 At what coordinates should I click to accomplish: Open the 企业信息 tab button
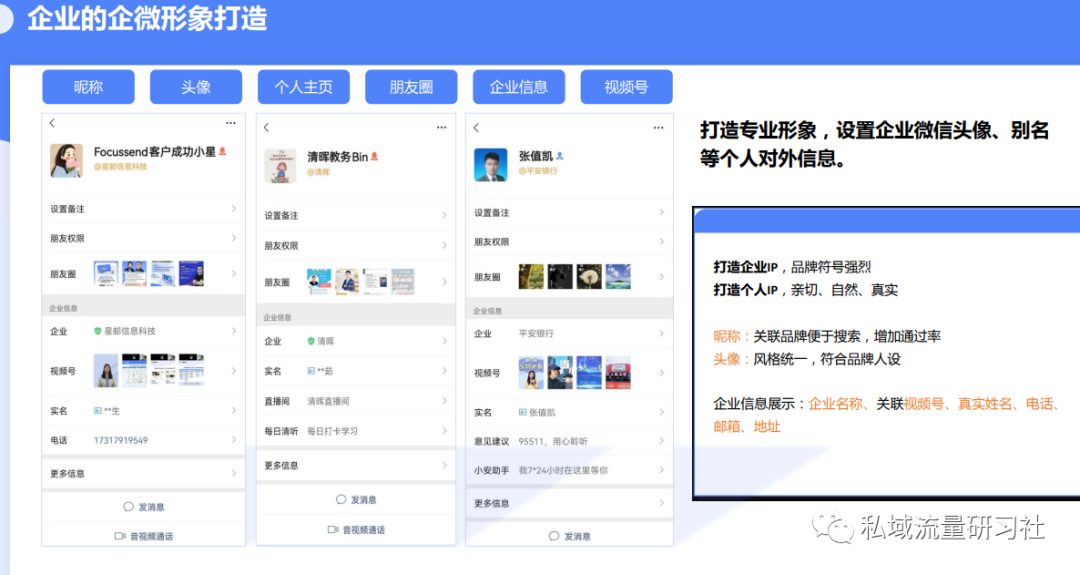(x=519, y=87)
